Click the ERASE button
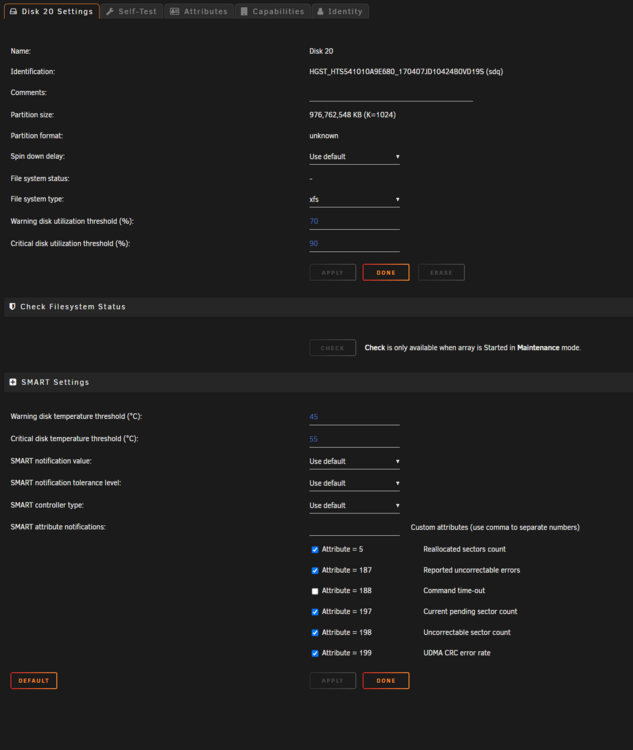The image size is (633, 750). click(x=441, y=273)
